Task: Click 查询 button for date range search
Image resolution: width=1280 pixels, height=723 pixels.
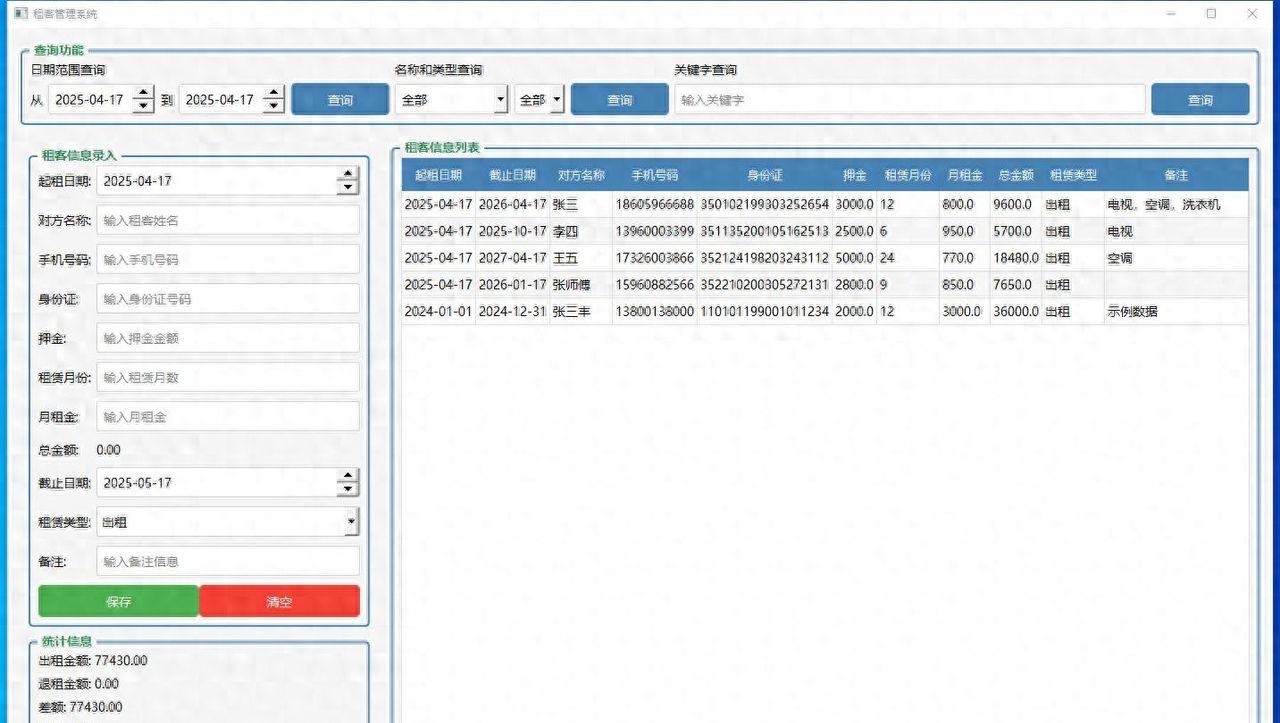Action: pyautogui.click(x=340, y=100)
